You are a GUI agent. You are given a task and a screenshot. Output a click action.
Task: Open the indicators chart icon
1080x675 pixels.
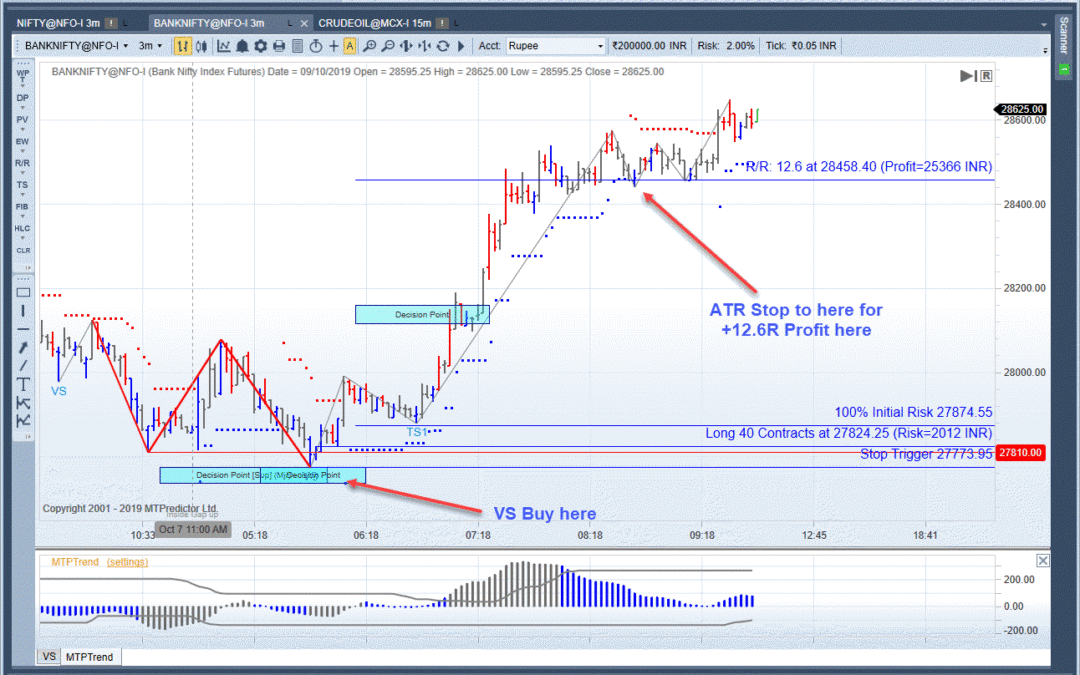coord(224,46)
